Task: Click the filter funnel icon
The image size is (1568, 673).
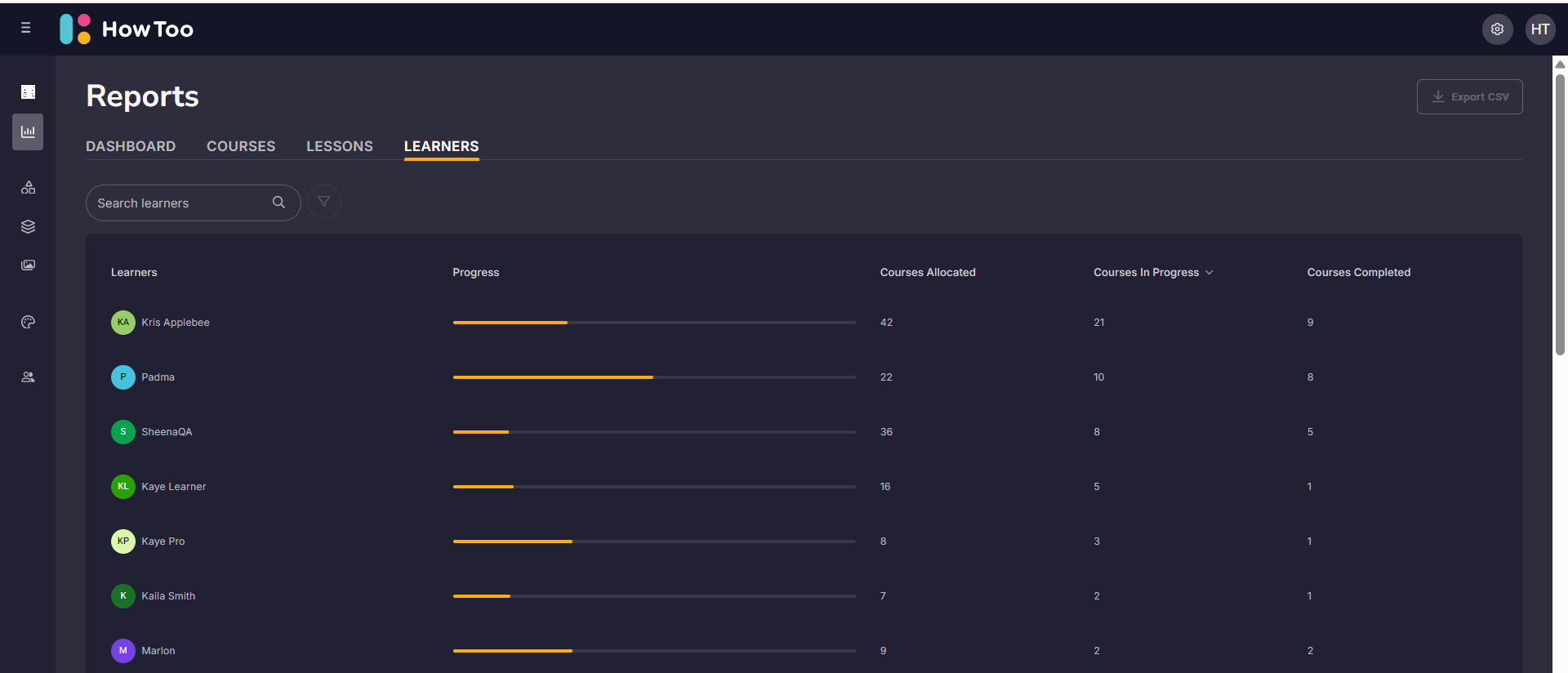Action: click(324, 202)
